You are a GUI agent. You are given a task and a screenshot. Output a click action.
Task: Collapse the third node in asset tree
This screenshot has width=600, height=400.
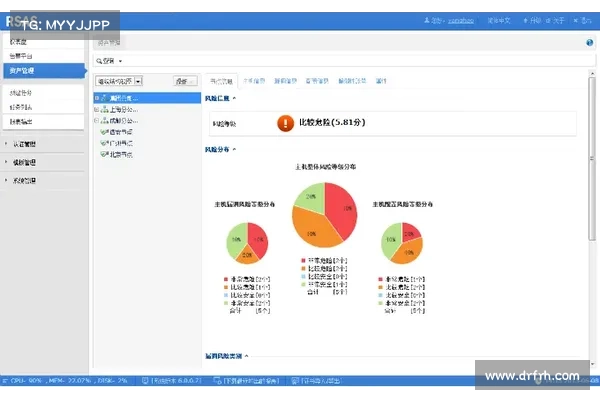pos(96,120)
